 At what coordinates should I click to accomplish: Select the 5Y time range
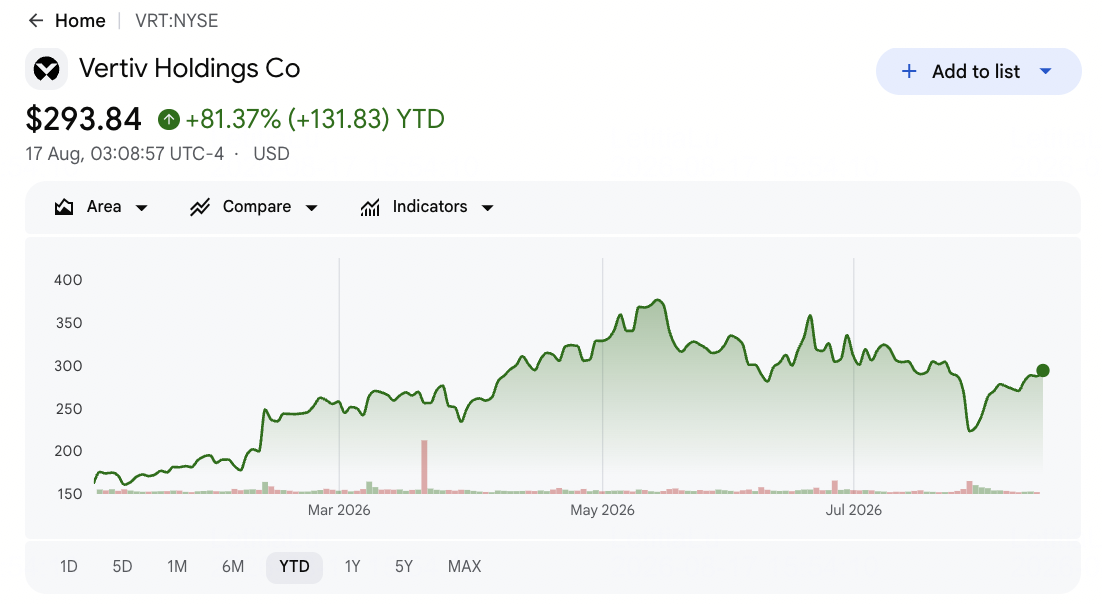pos(403,567)
